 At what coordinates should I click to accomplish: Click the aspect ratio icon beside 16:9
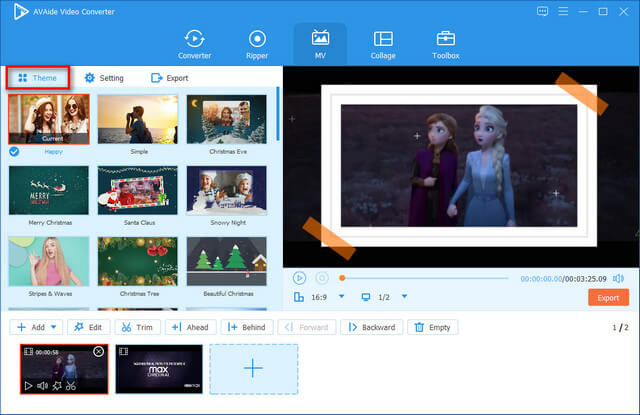pyautogui.click(x=299, y=297)
